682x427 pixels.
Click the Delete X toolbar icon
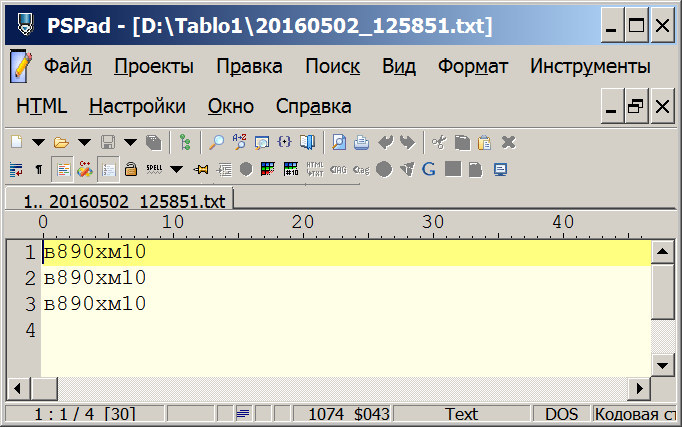[508, 142]
